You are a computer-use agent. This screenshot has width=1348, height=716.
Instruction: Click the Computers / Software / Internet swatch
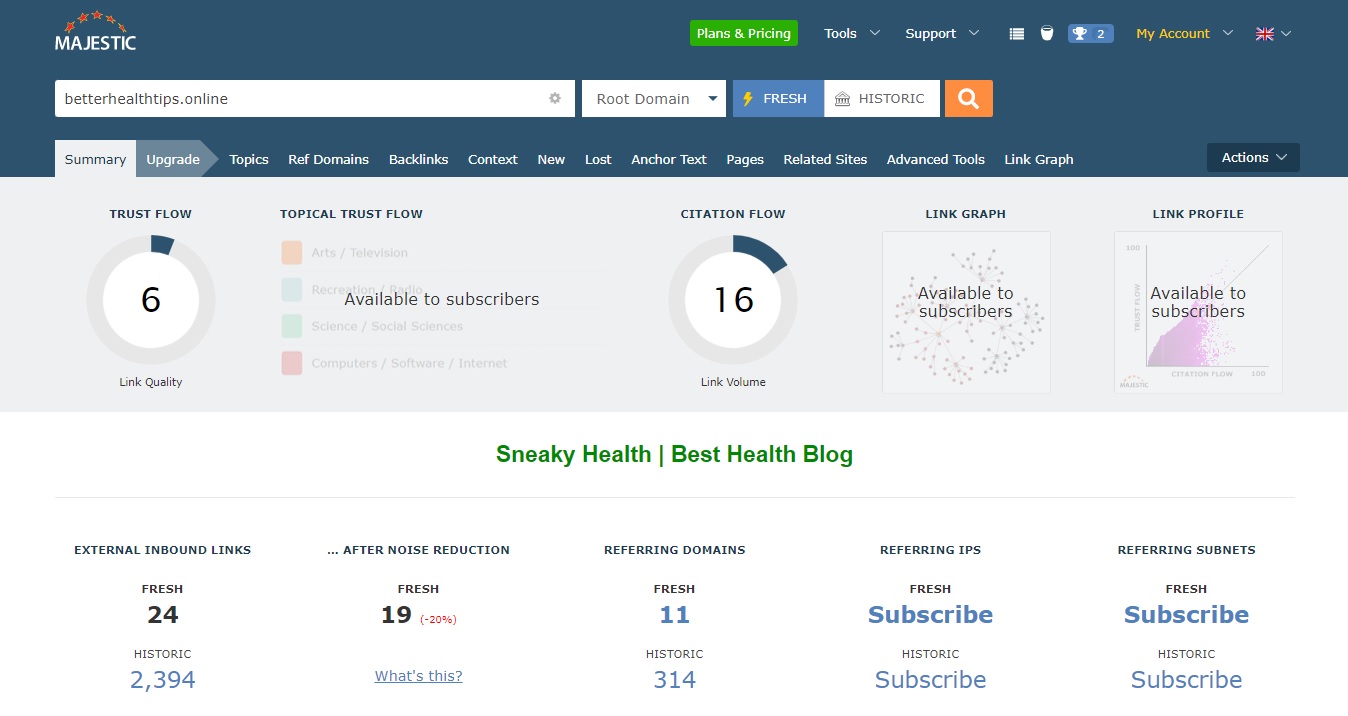click(292, 363)
